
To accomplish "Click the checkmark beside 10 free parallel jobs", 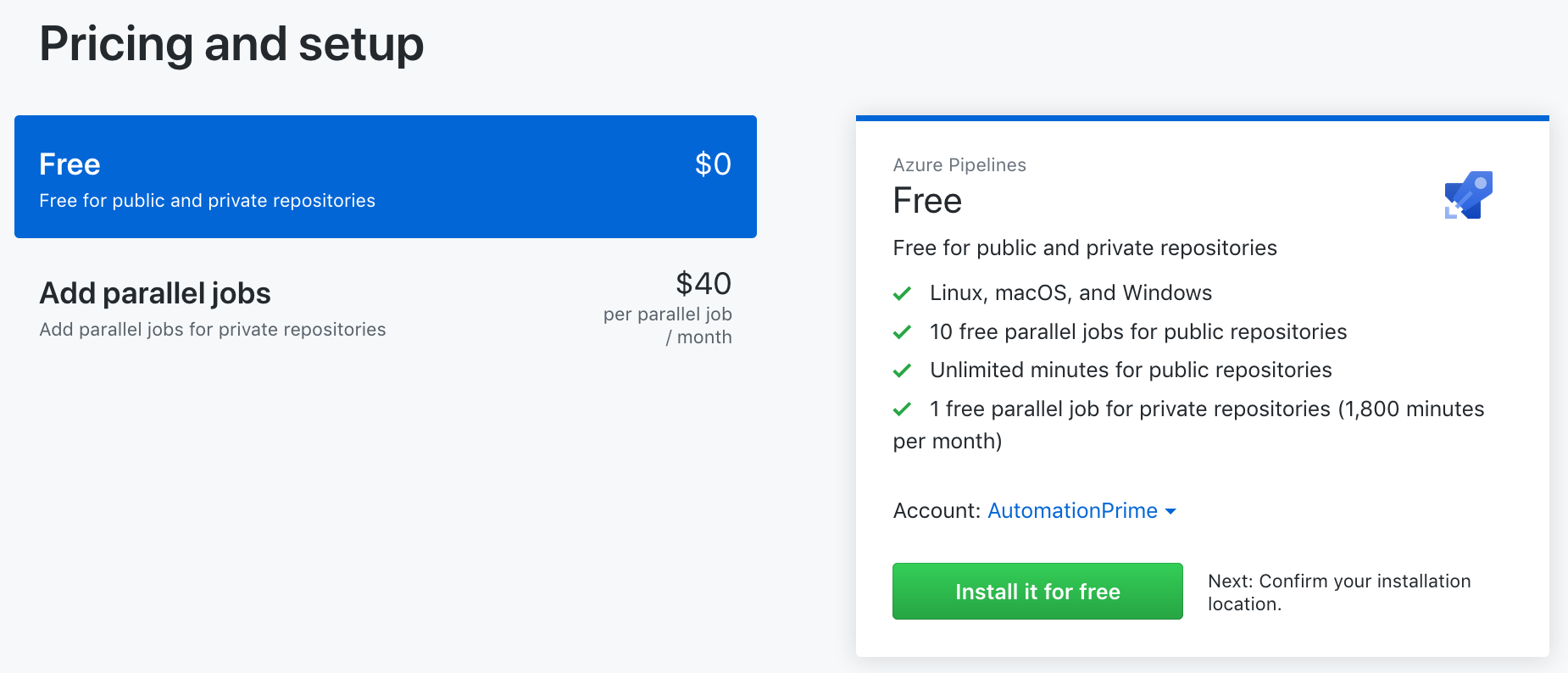I will point(902,332).
